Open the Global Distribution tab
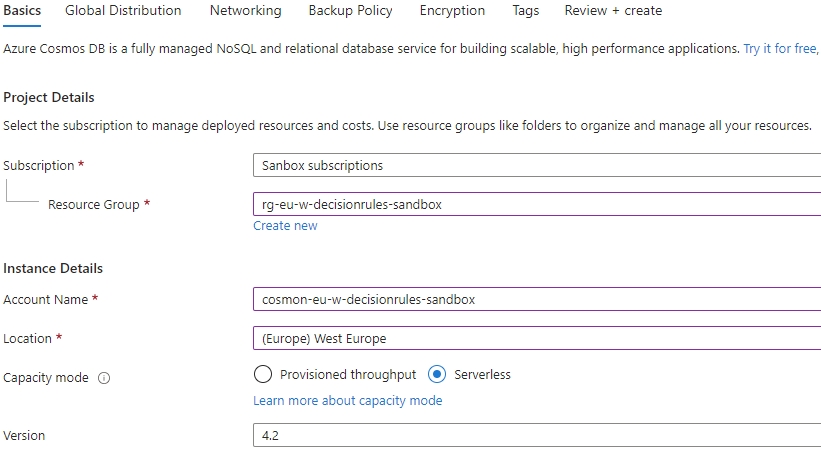Image resolution: width=821 pixels, height=470 pixels. point(123,11)
